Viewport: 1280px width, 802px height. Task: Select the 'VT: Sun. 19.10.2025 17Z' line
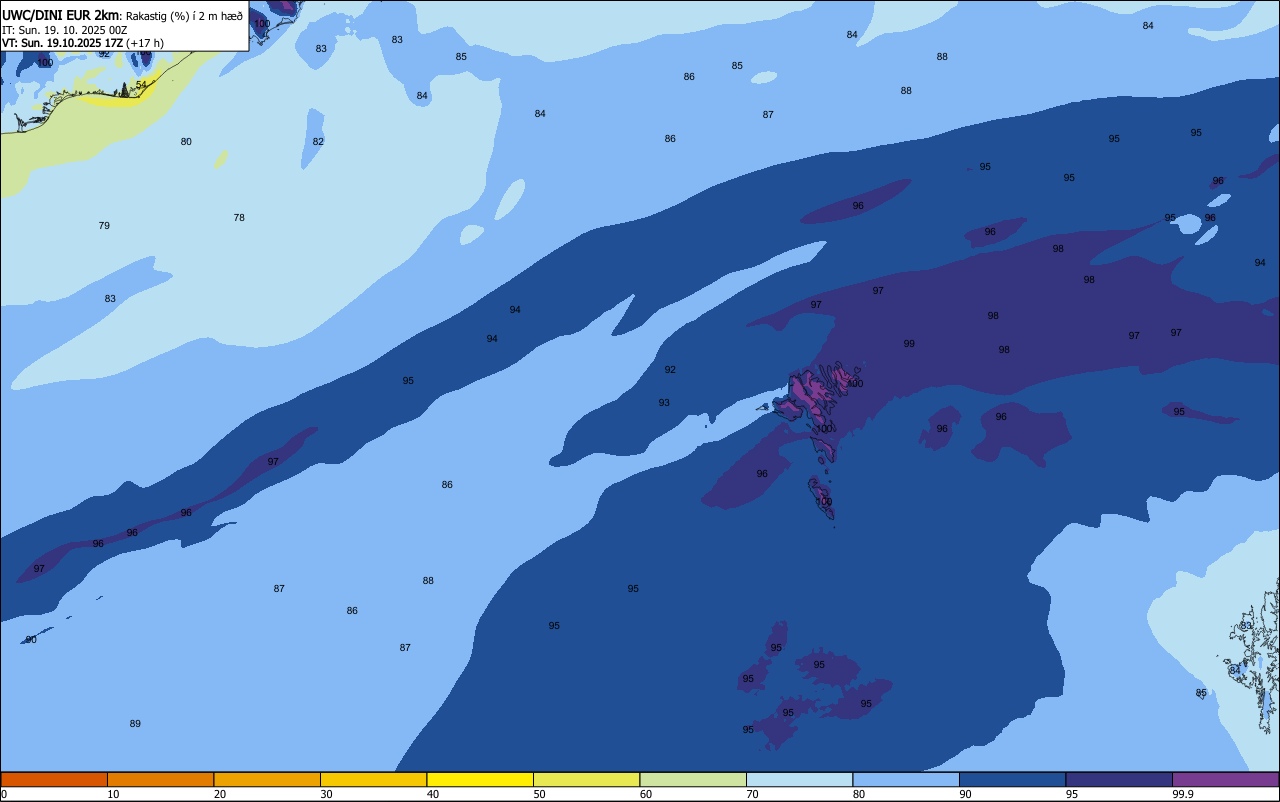[61, 43]
